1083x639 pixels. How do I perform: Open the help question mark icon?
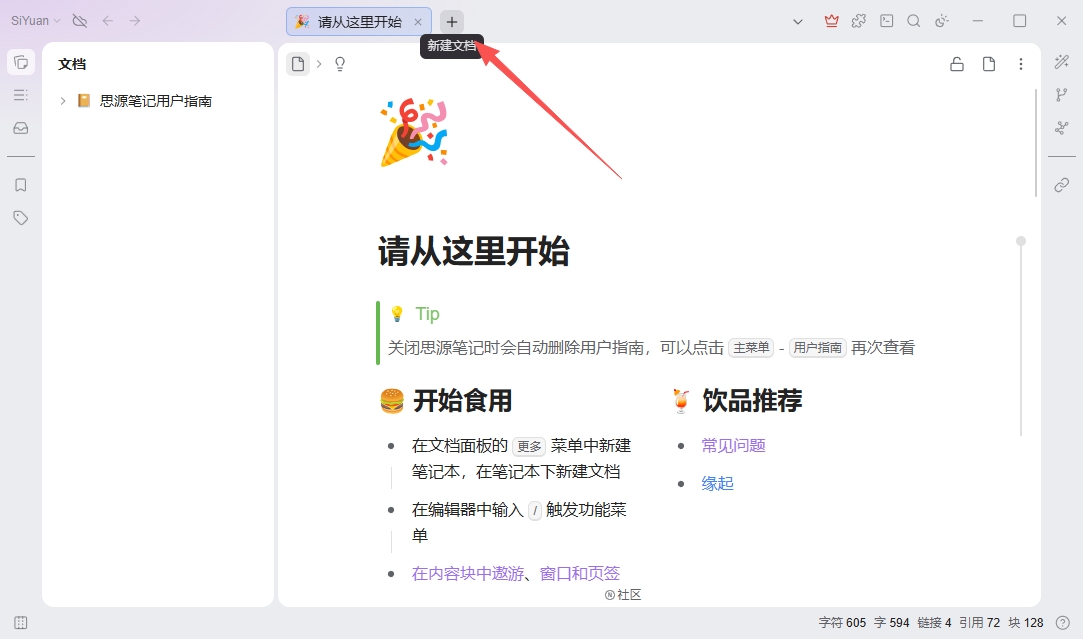tap(1063, 622)
